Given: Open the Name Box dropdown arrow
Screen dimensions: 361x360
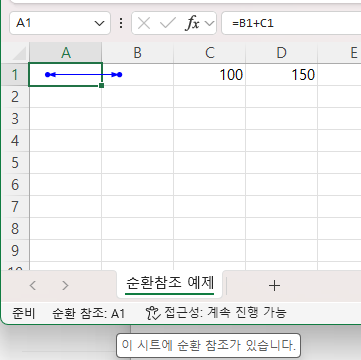Looking at the screenshot, I should 99,23.
